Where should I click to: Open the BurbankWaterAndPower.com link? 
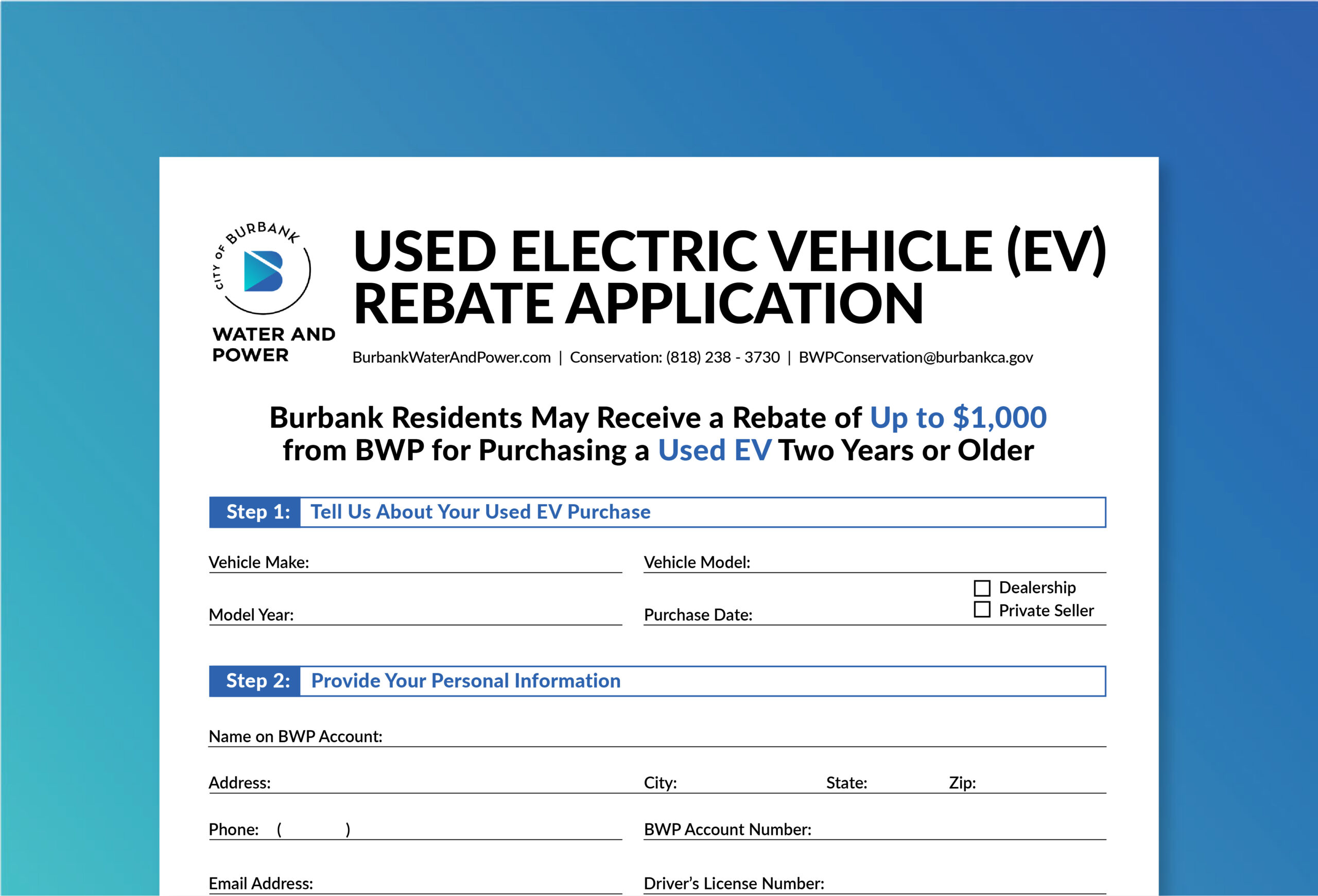coord(452,357)
